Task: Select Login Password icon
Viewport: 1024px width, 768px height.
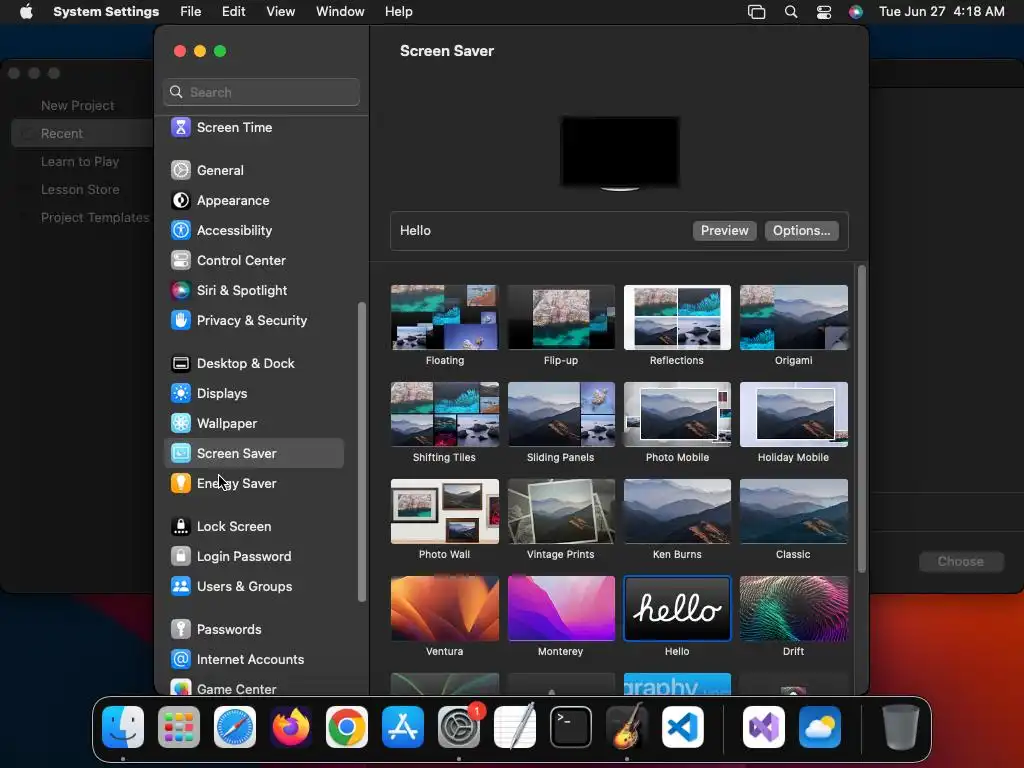Action: point(181,557)
